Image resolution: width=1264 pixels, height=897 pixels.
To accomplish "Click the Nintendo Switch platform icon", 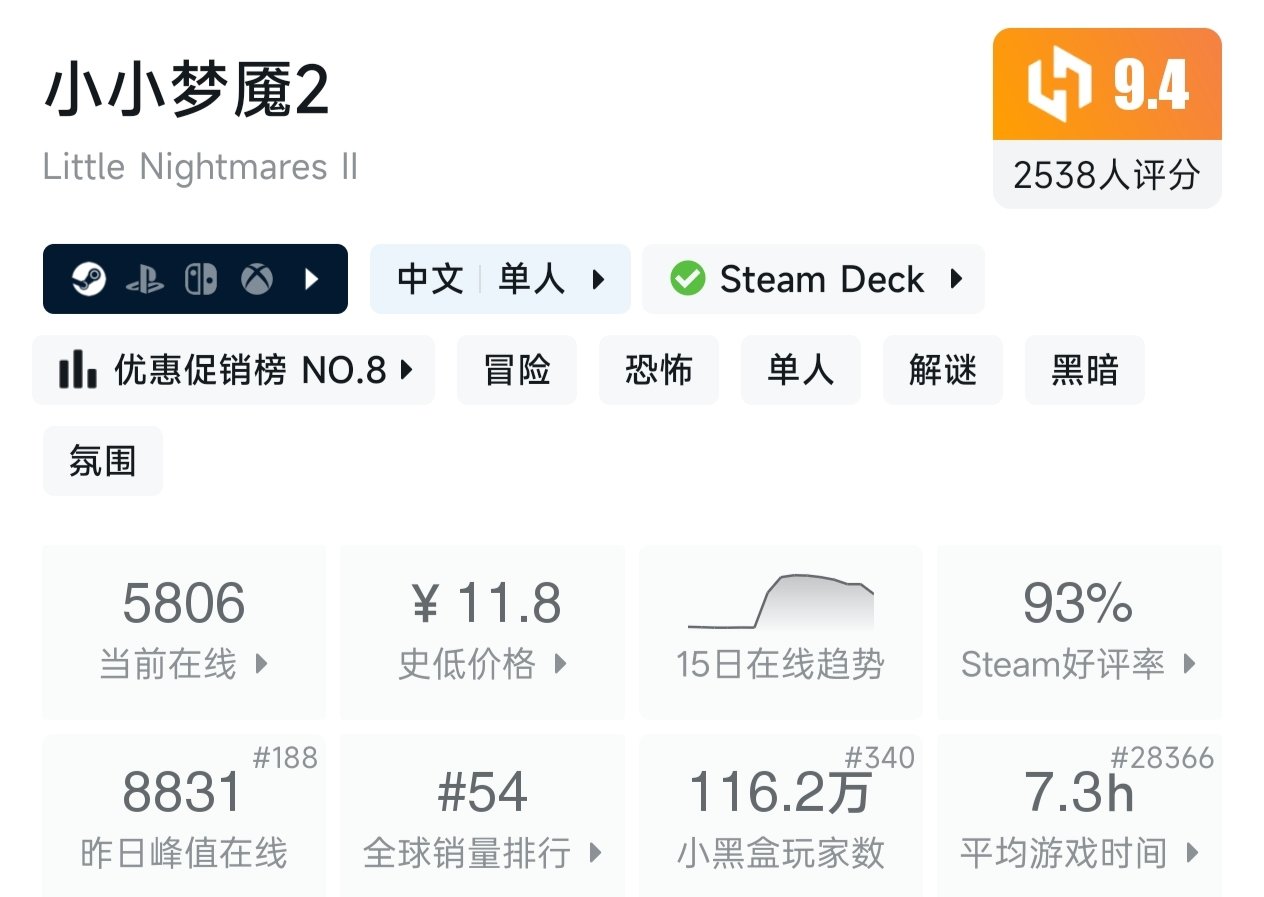I will coord(201,279).
